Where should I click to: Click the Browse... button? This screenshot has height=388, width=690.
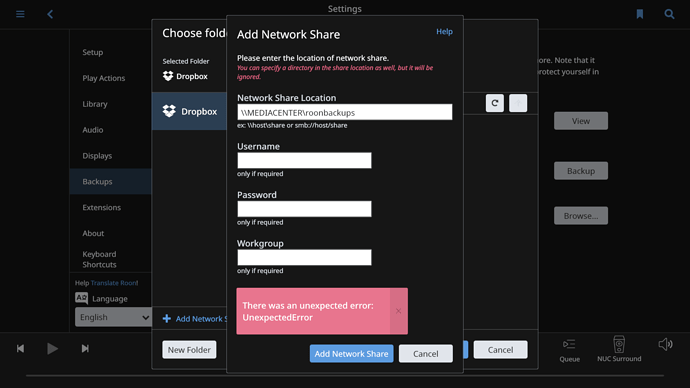click(x=581, y=216)
